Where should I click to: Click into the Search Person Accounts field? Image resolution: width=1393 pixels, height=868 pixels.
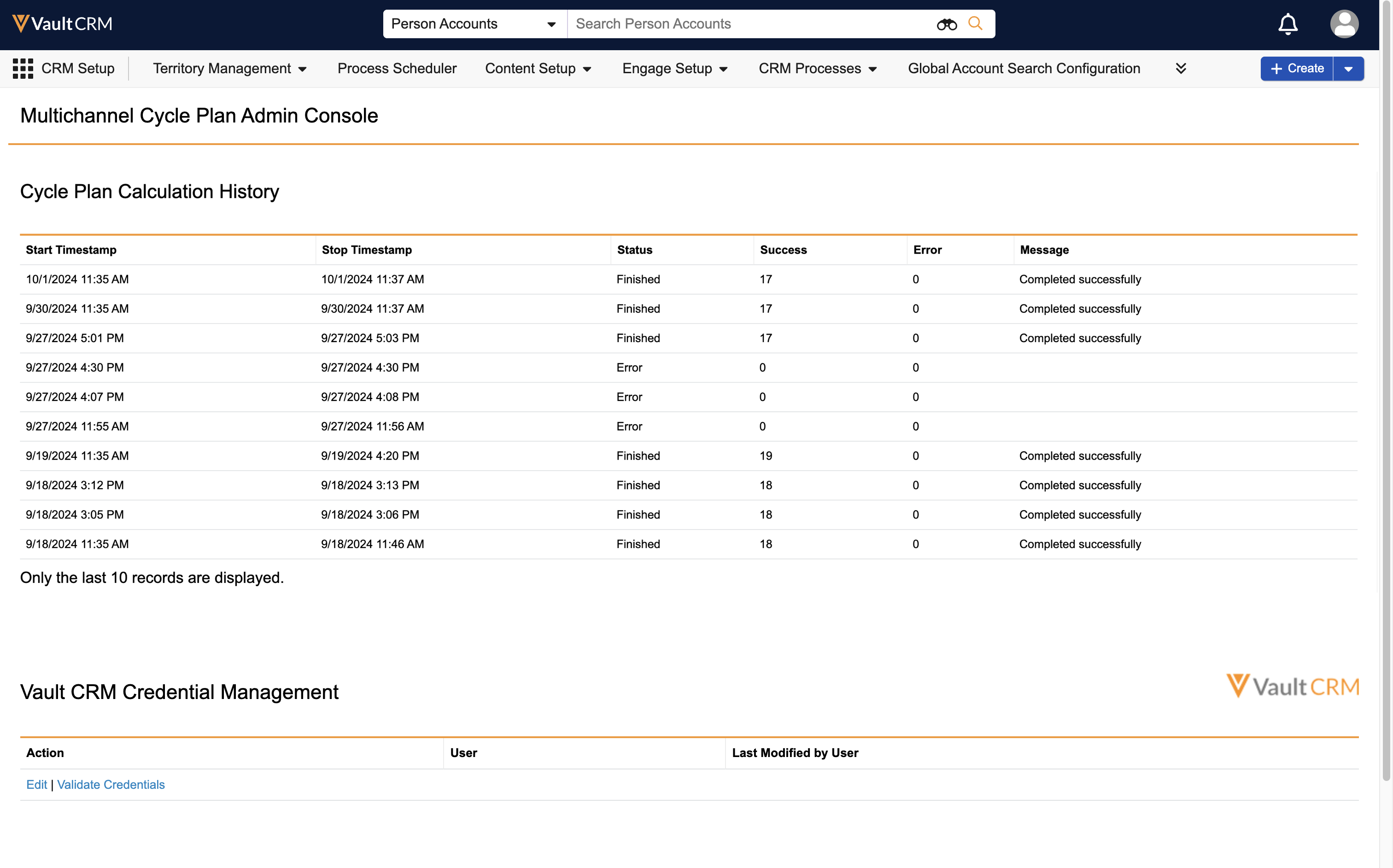[746, 24]
